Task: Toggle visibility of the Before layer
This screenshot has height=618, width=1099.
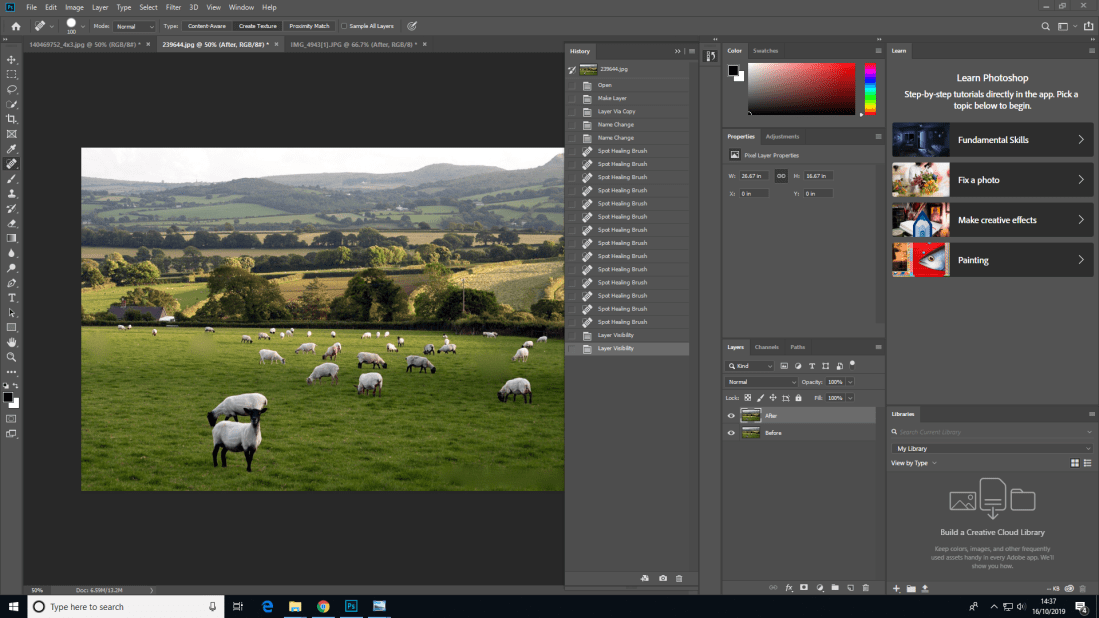Action: pos(731,433)
